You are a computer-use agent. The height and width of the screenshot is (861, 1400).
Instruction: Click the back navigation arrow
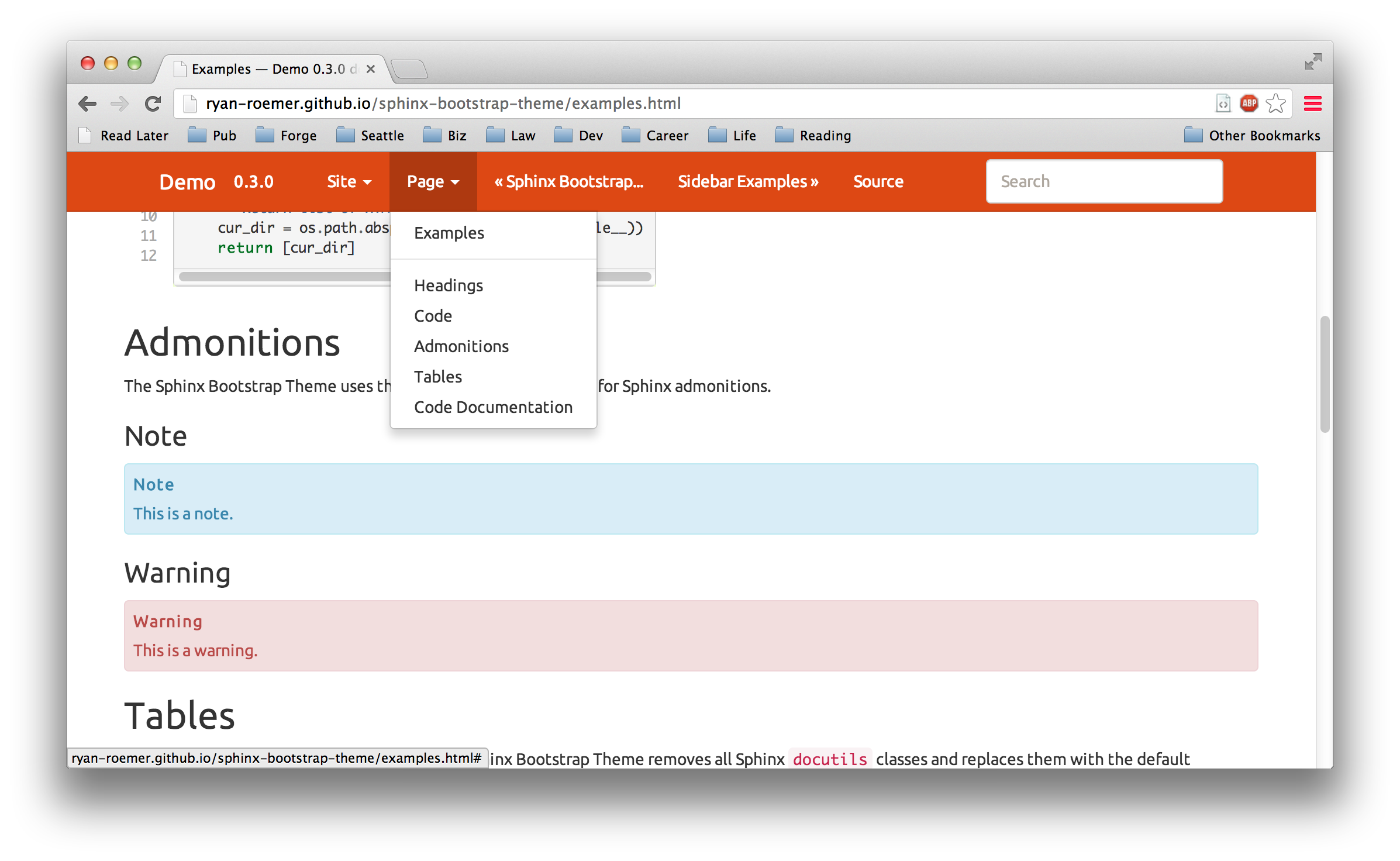coord(87,104)
